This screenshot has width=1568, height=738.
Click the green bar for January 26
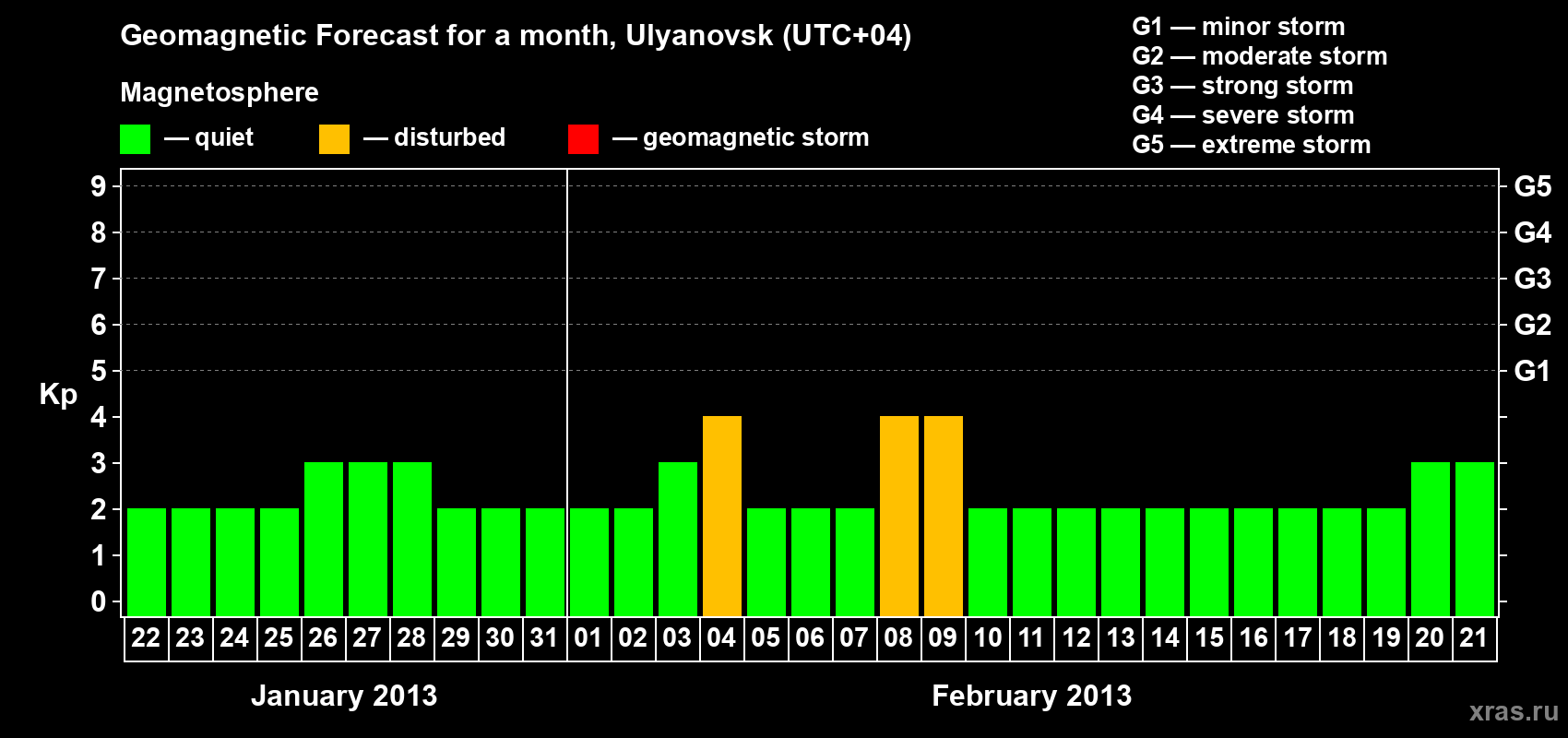click(x=324, y=539)
